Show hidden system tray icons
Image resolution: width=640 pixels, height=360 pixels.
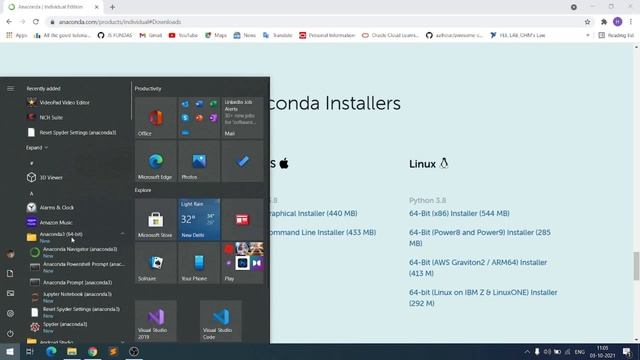coord(527,351)
